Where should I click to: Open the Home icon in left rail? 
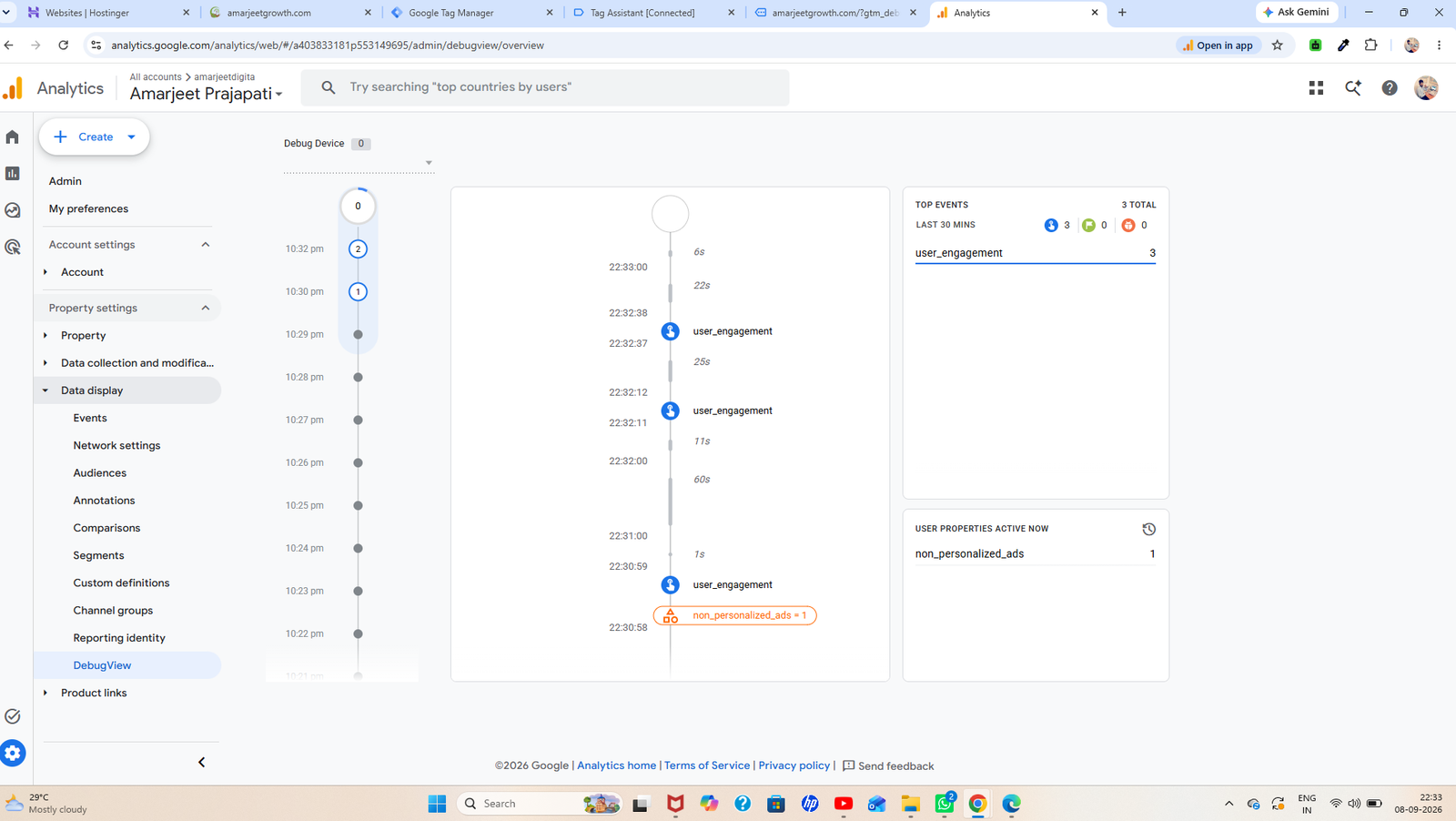[13, 137]
